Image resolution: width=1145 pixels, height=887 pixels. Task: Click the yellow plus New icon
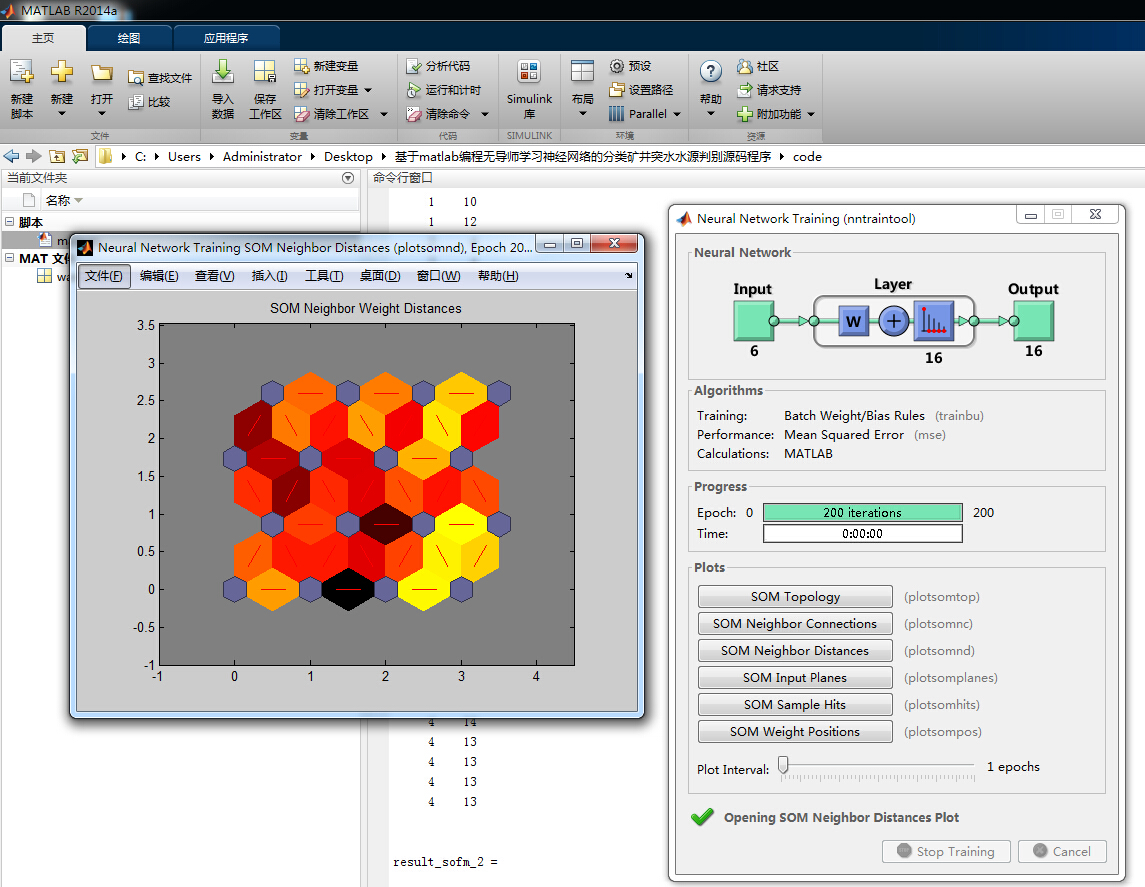[61, 72]
